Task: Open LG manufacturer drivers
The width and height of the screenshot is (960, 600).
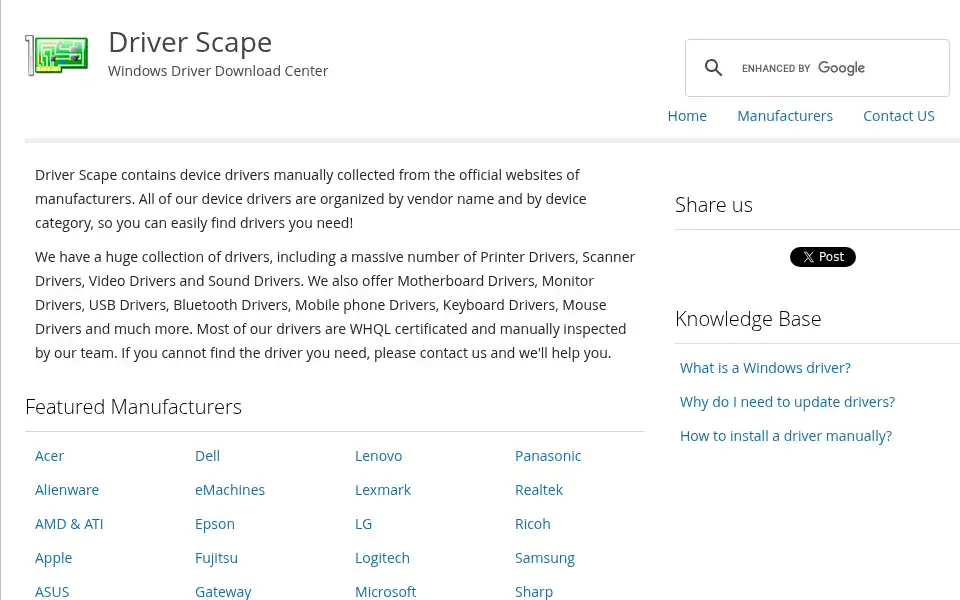Action: [x=363, y=524]
